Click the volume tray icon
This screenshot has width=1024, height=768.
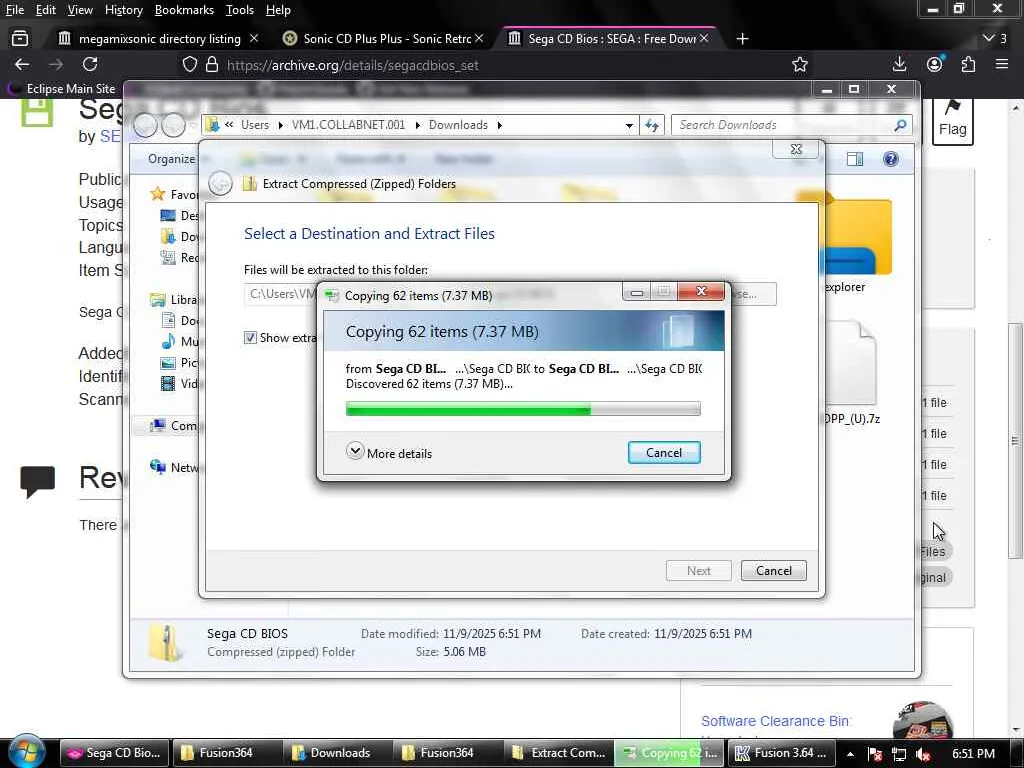pyautogui.click(x=923, y=753)
